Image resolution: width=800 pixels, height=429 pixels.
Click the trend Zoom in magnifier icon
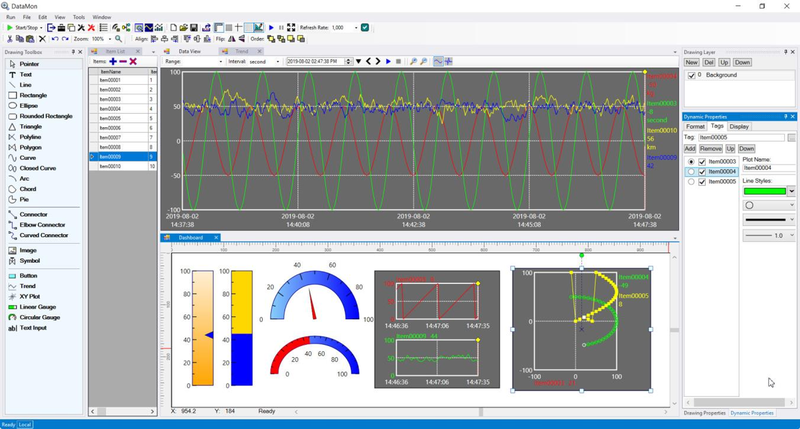coord(414,61)
